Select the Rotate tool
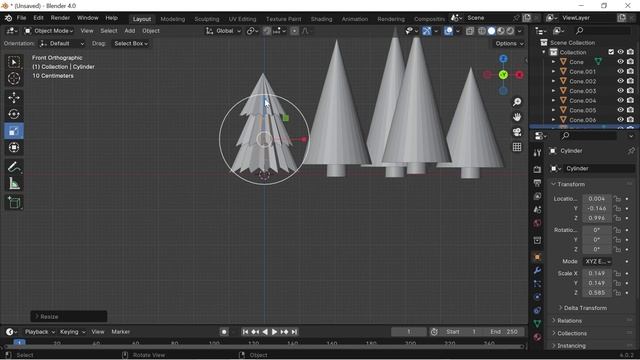This screenshot has width=640, height=360. pos(14,114)
